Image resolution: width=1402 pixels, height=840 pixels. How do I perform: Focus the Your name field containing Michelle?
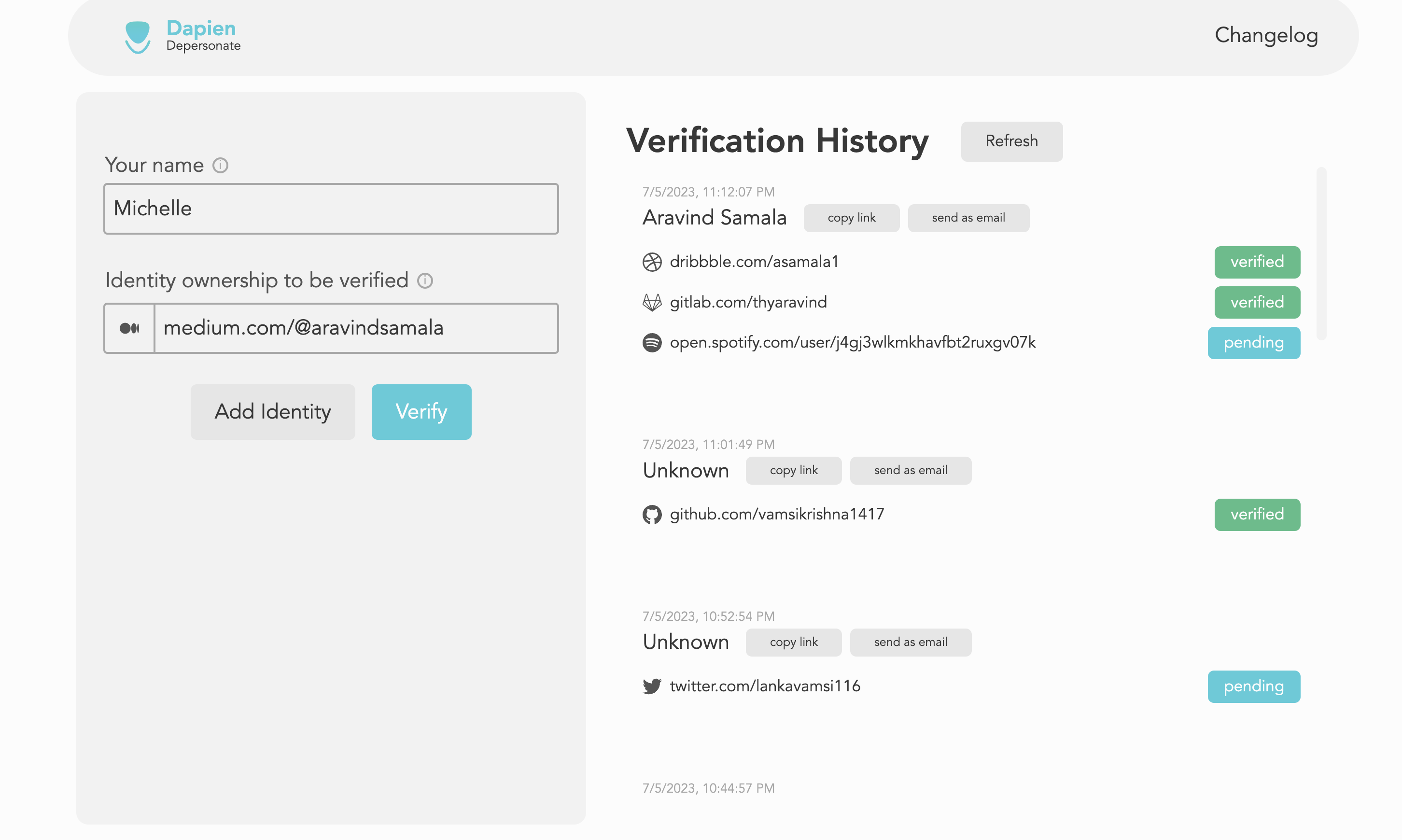331,208
